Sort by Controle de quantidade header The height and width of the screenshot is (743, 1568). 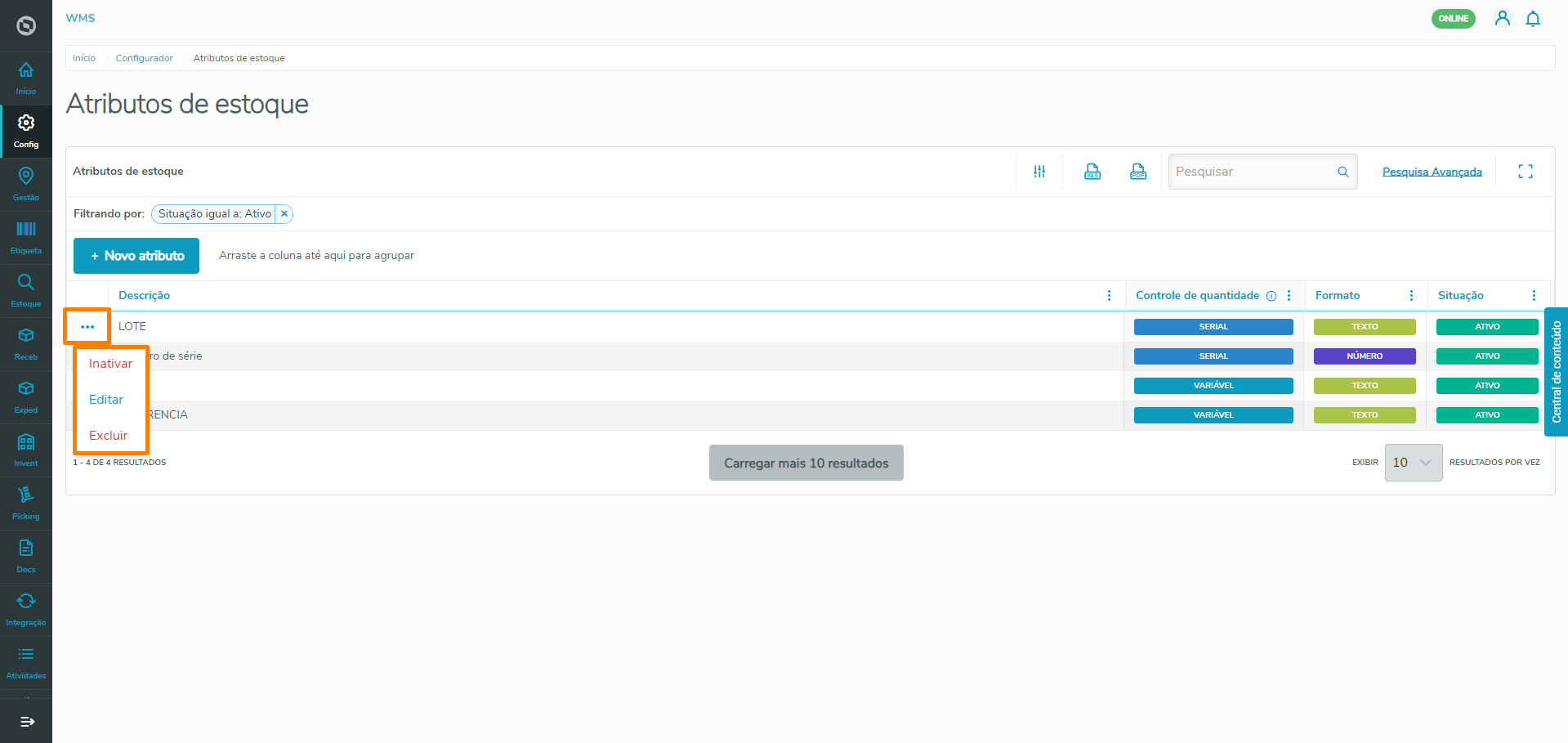point(1197,296)
